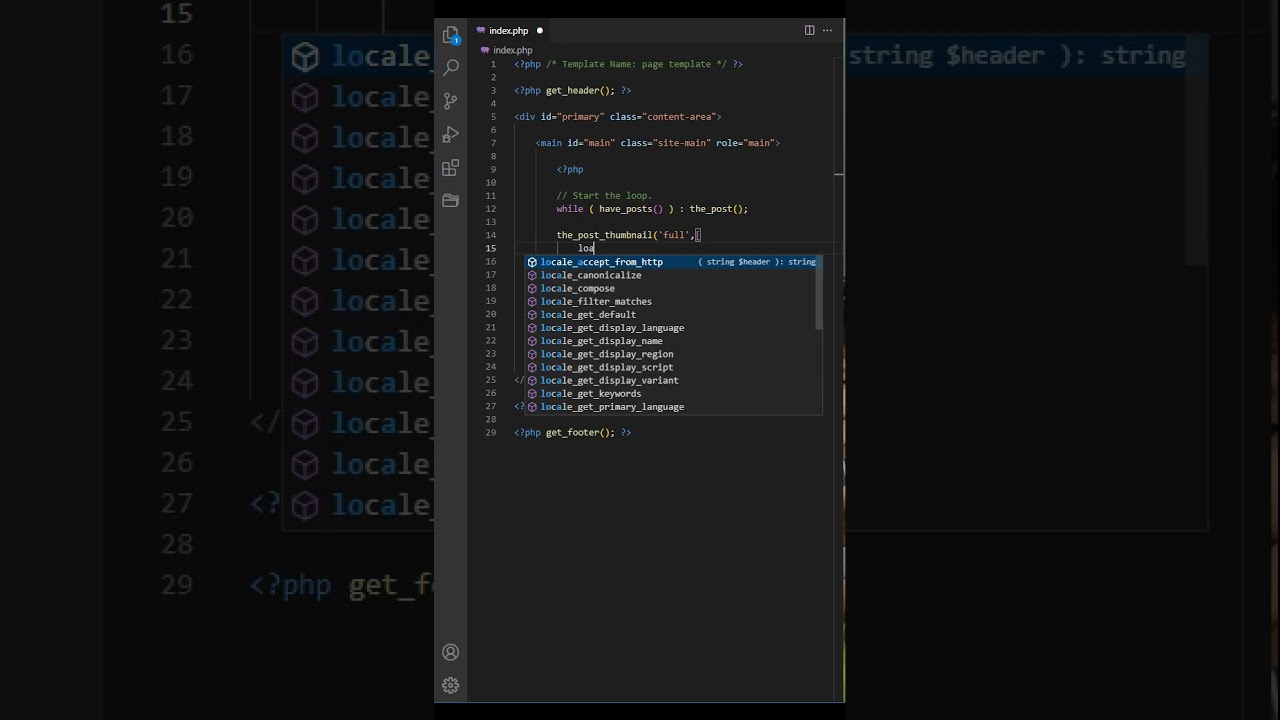
Task: Click the opening <?php tag on line 9
Action: click(x=570, y=170)
